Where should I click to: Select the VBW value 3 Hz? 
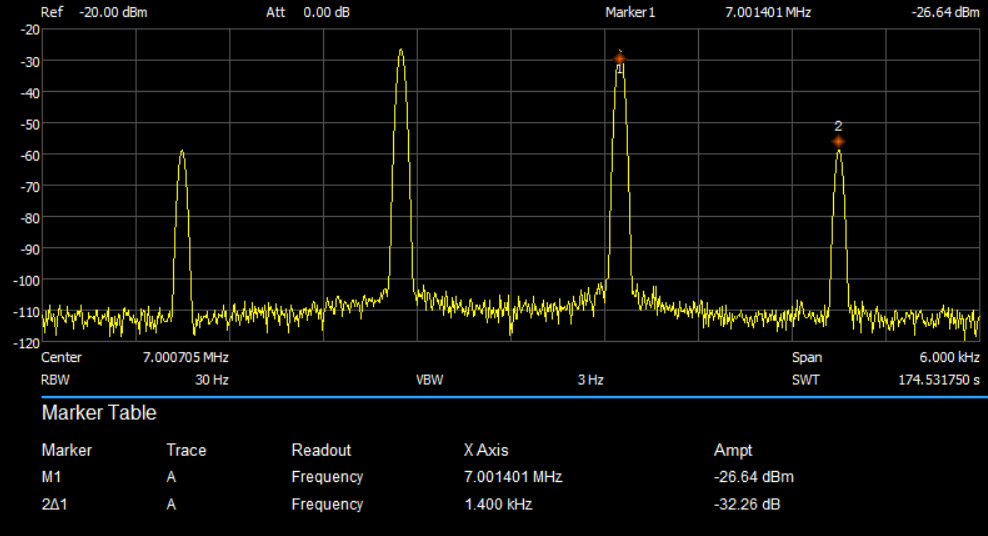coord(590,380)
